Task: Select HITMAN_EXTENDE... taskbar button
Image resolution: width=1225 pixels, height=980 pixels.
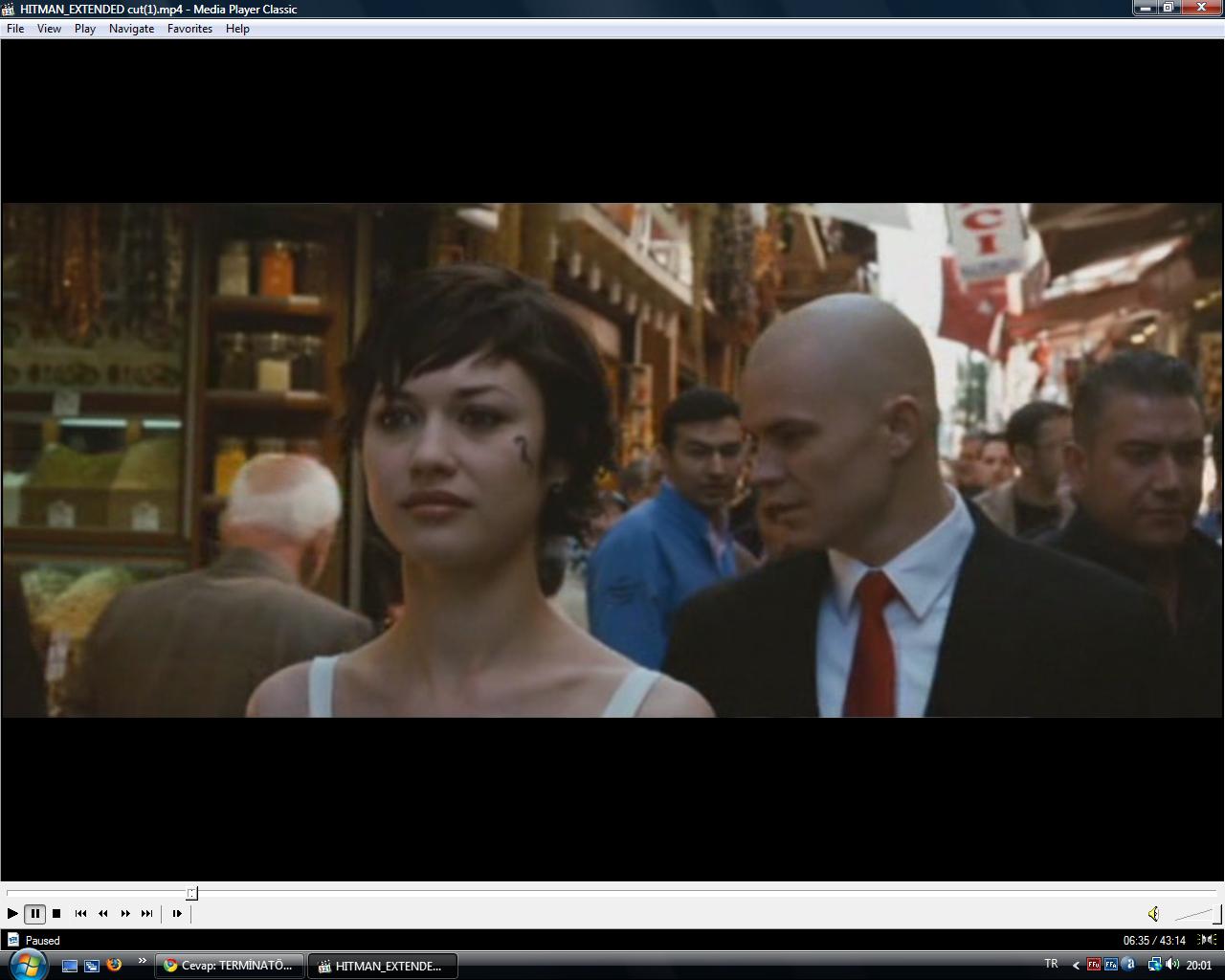Action: (x=382, y=966)
